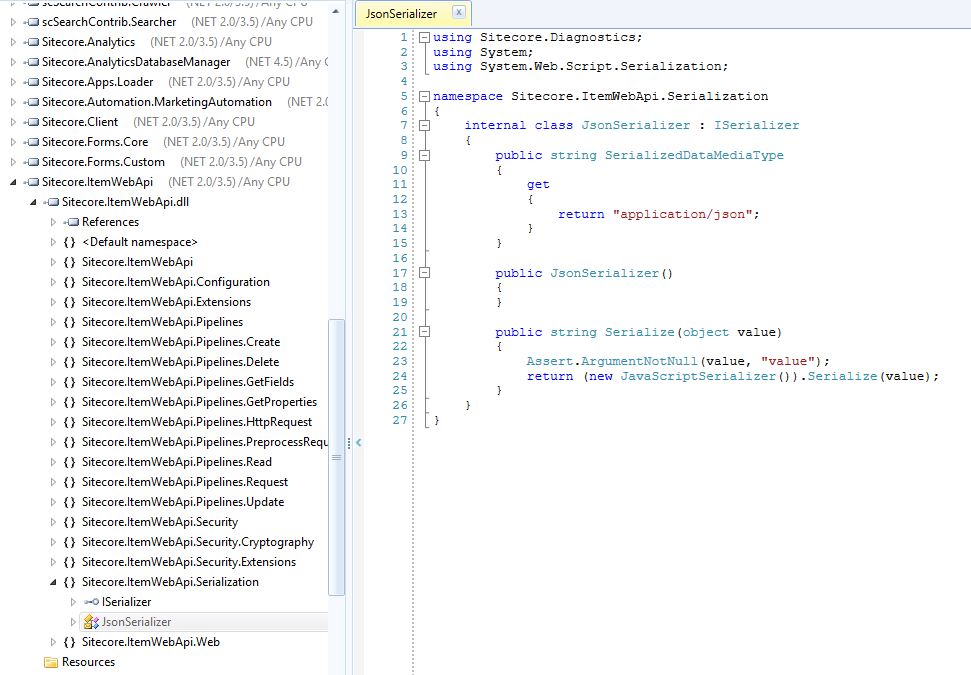Click the Resources folder icon
Image resolution: width=971 pixels, height=675 pixels.
click(51, 662)
